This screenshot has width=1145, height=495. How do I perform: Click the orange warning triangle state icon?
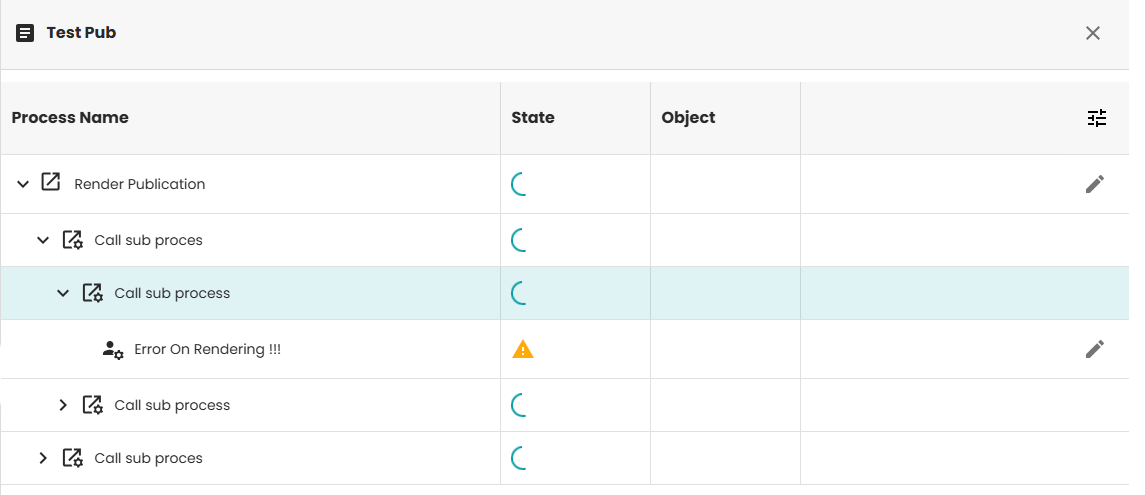pos(522,349)
